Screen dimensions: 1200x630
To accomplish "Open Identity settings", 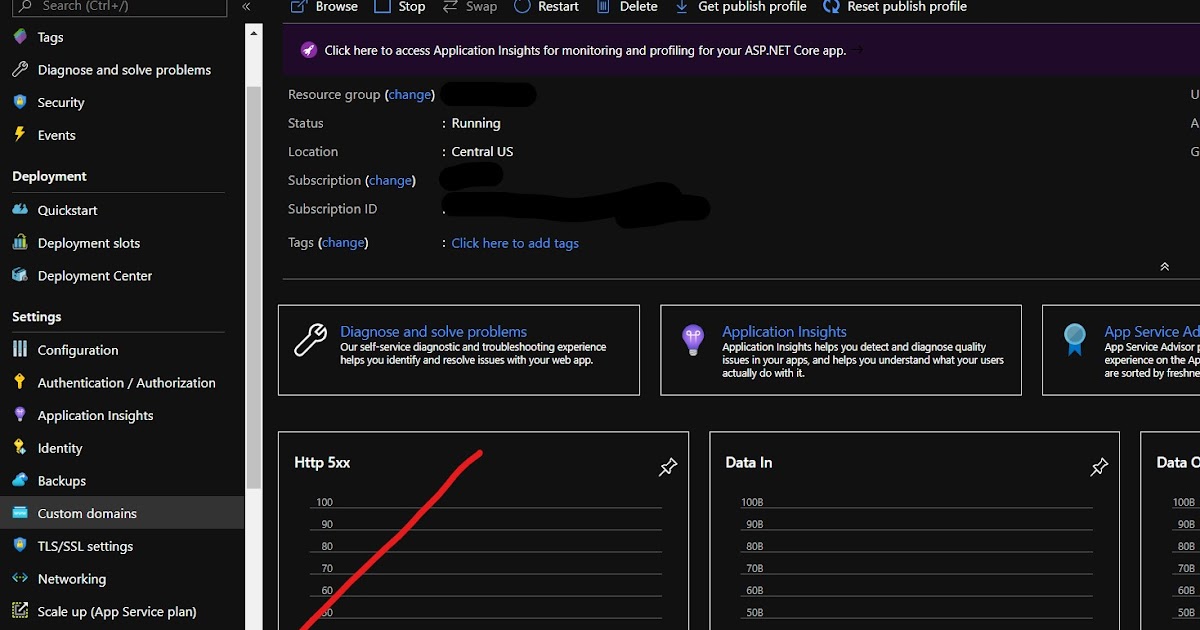I will tap(59, 447).
